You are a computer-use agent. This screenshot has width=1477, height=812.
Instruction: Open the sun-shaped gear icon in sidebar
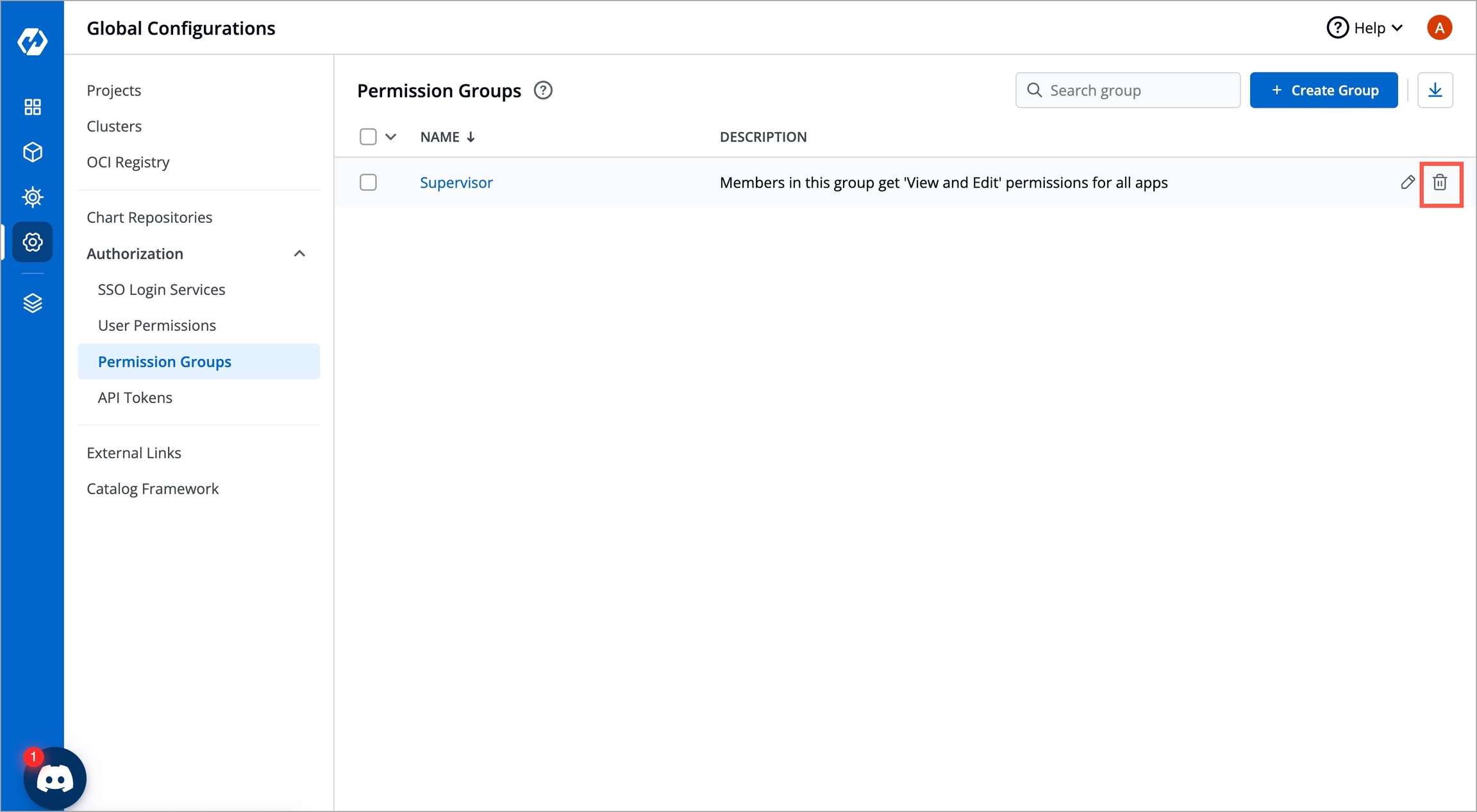[x=32, y=197]
